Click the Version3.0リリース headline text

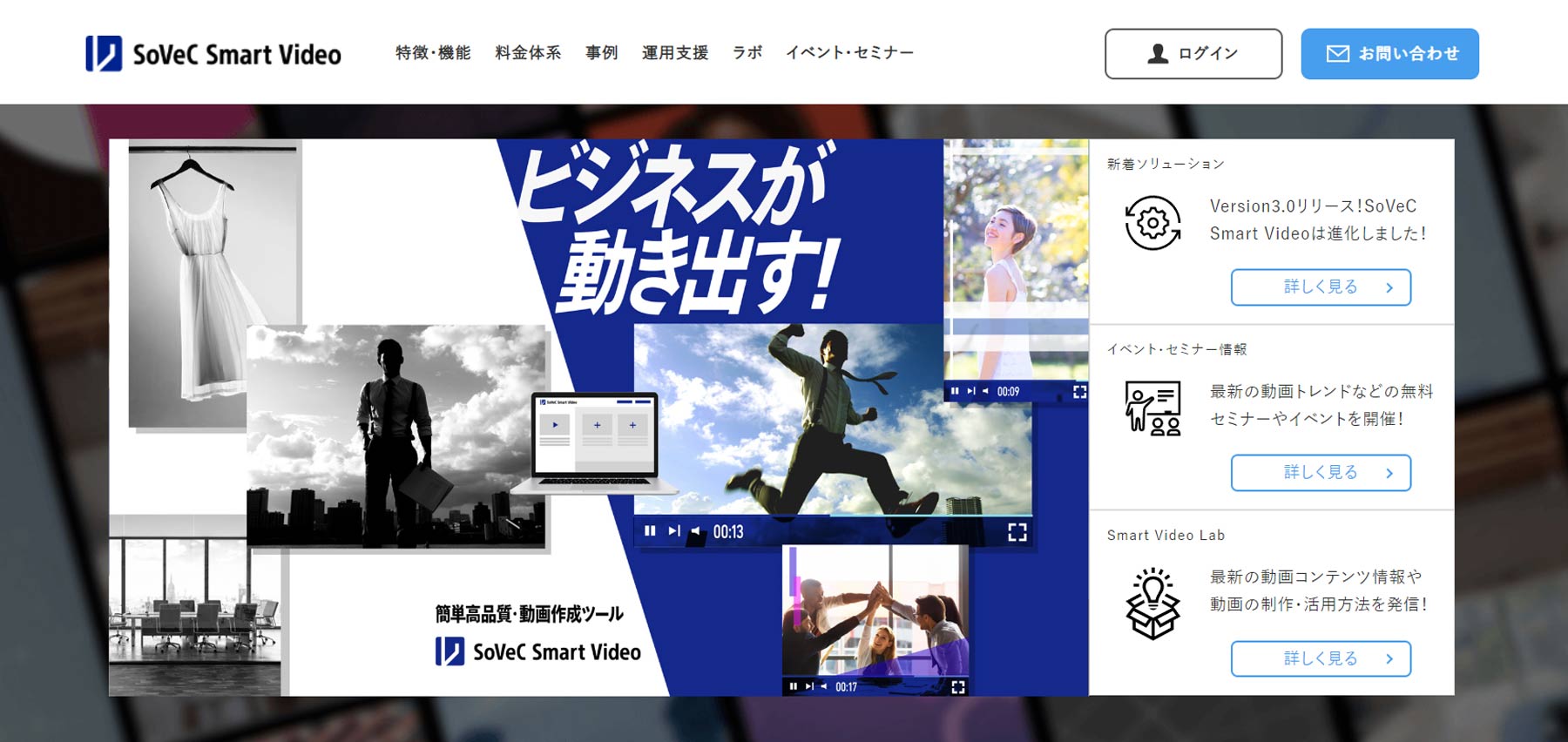1317,219
